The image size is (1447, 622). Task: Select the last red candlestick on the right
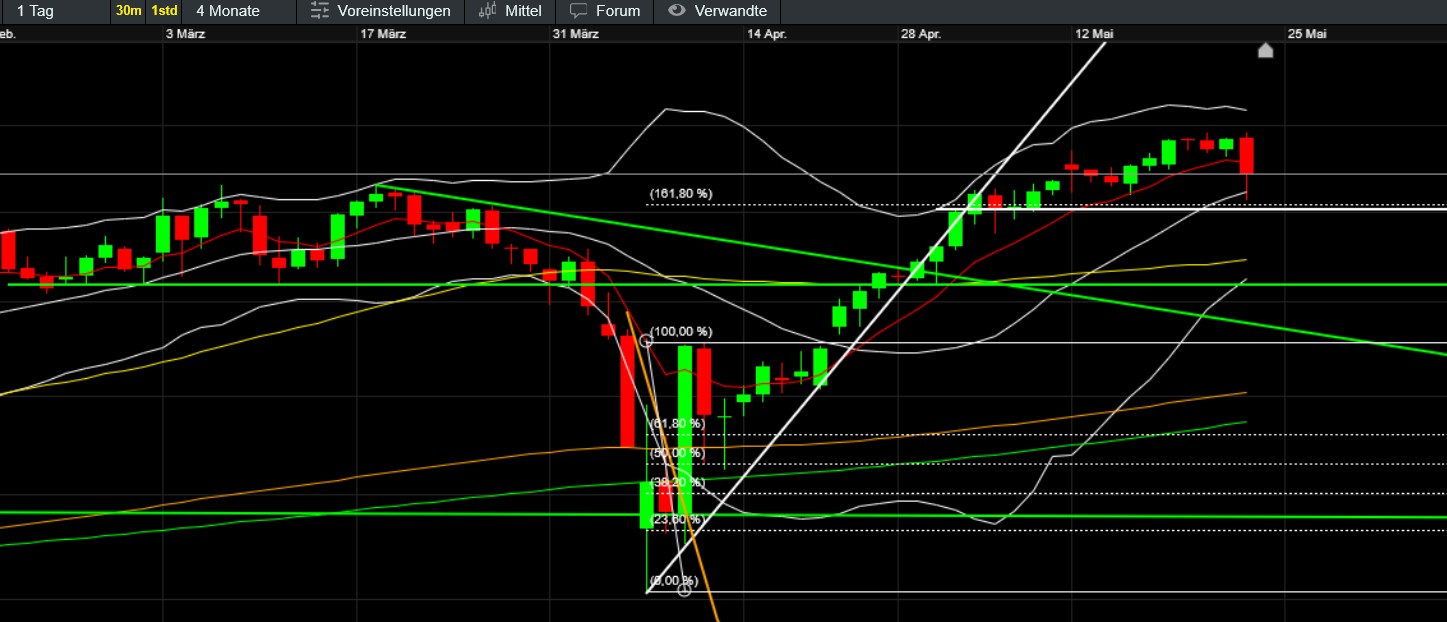[x=1247, y=156]
